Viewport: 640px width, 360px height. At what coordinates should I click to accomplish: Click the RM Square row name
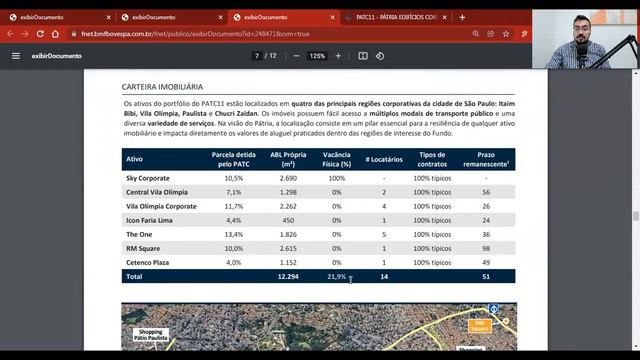point(143,249)
